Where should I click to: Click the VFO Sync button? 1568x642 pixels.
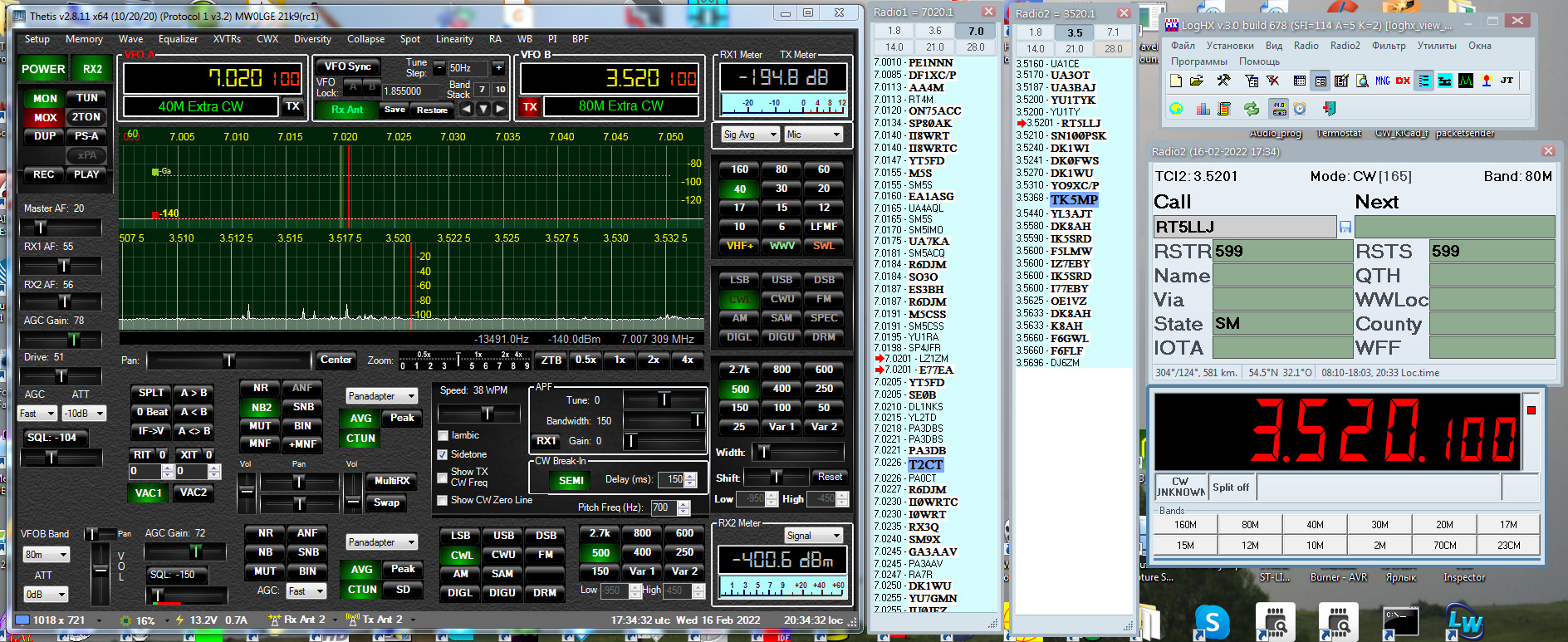pyautogui.click(x=347, y=66)
